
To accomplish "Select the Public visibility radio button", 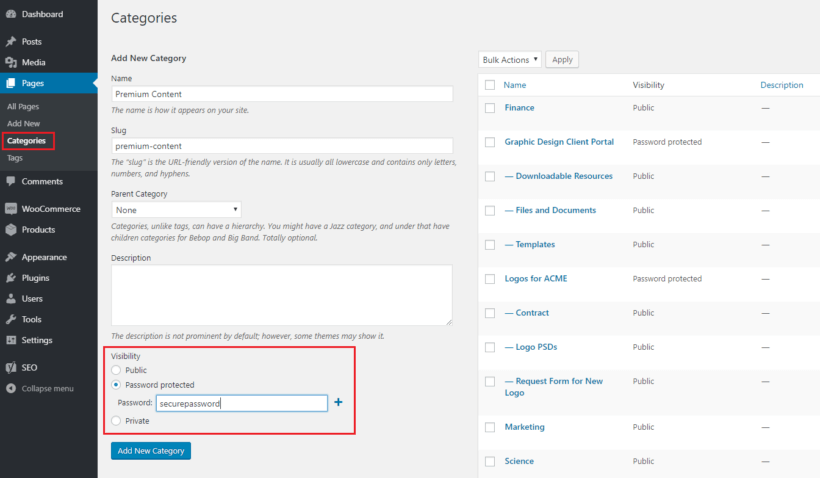I will pyautogui.click(x=116, y=370).
